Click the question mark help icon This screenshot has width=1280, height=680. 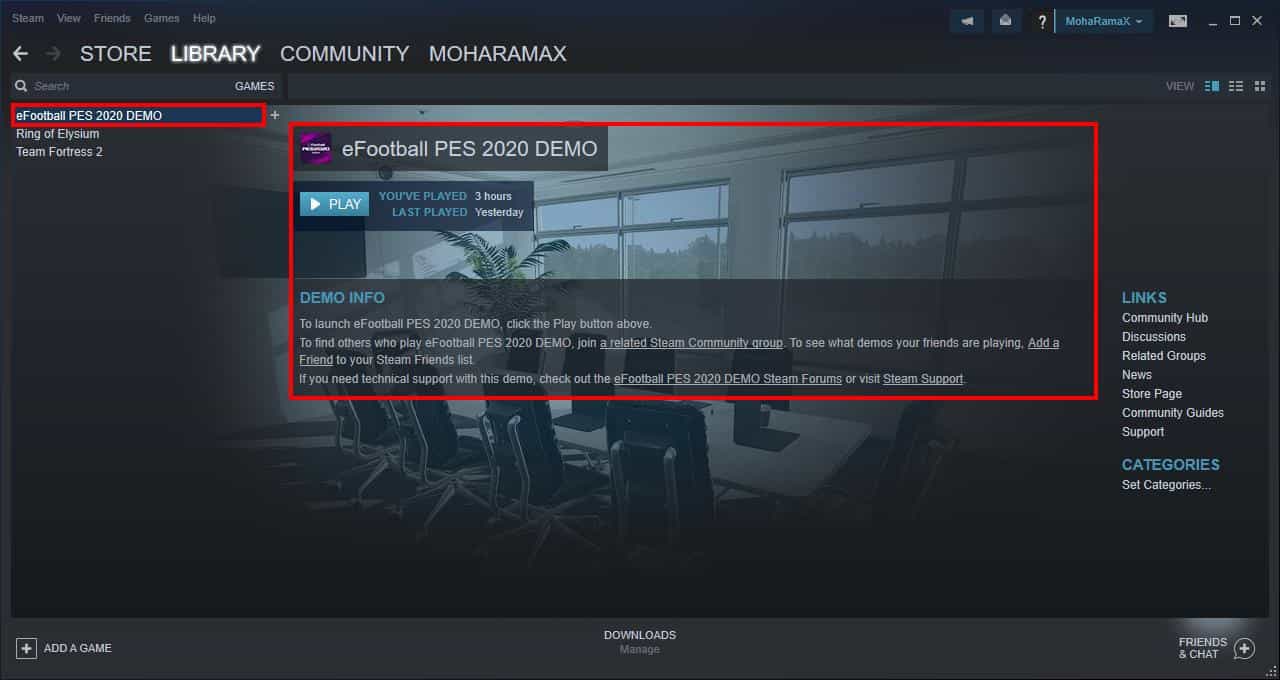[1042, 21]
